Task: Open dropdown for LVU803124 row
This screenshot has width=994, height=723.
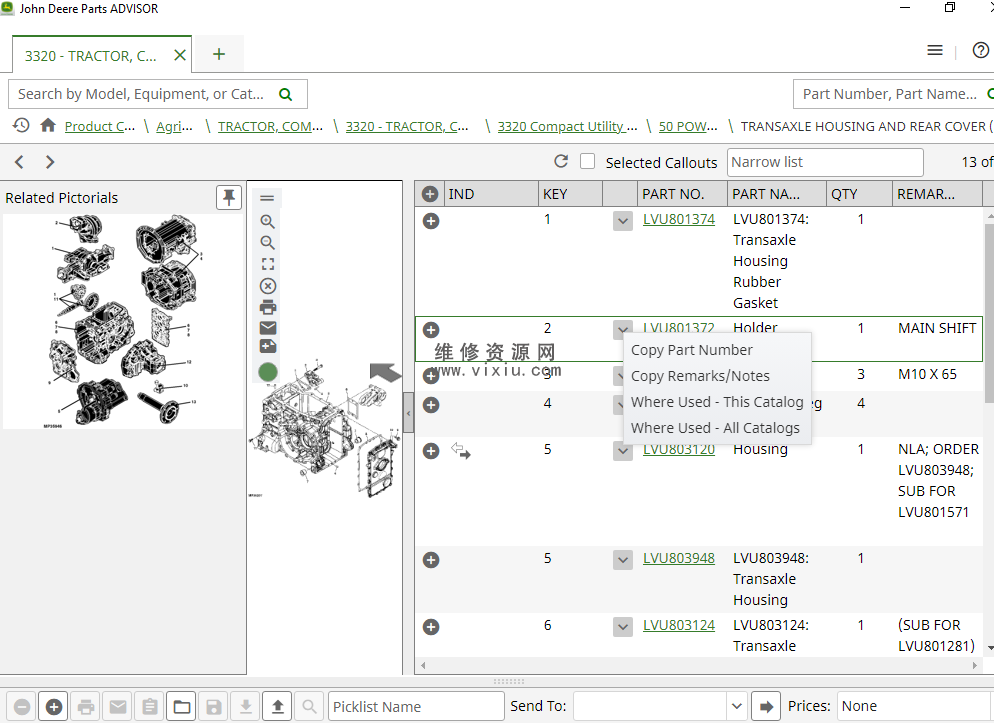Action: (623, 627)
